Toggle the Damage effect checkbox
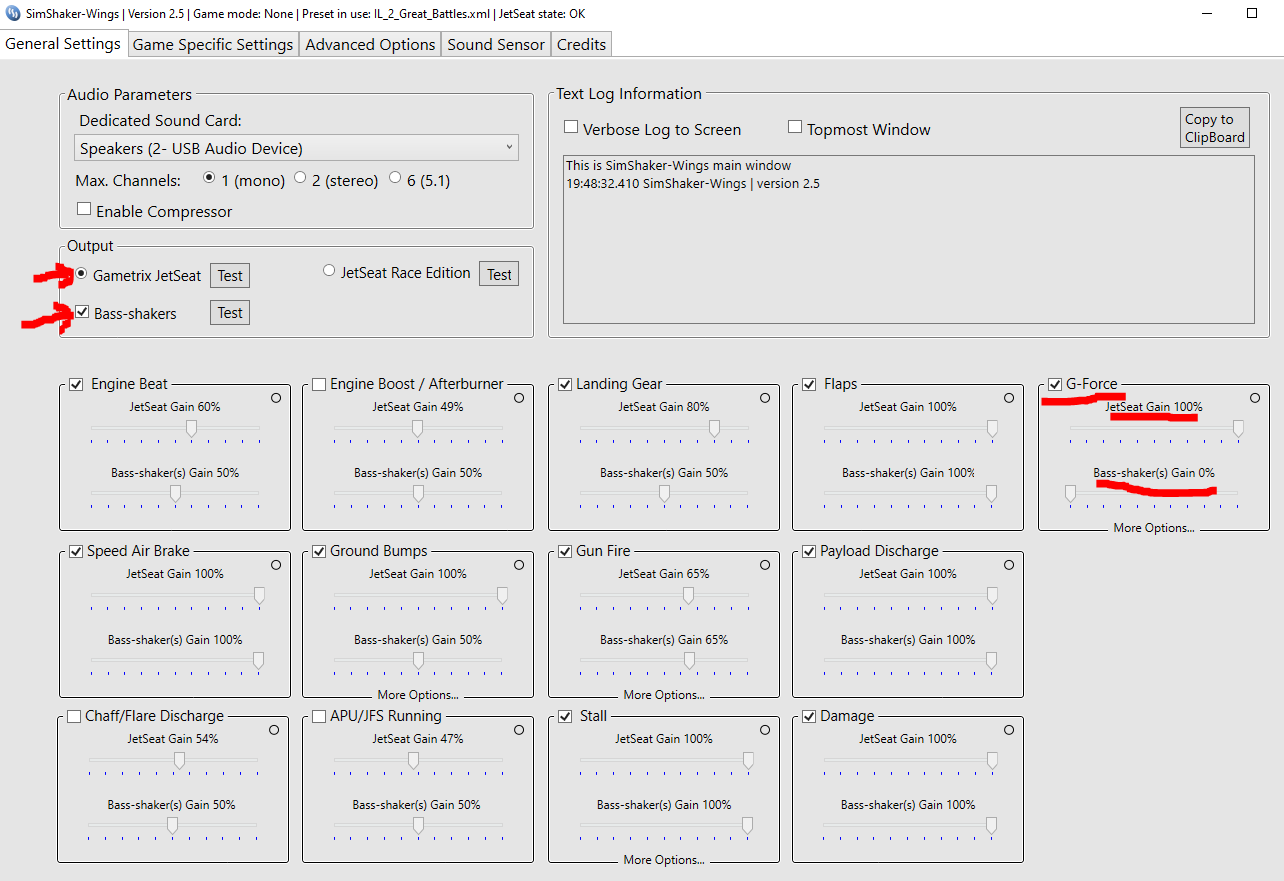The width and height of the screenshot is (1284, 881). (x=809, y=716)
